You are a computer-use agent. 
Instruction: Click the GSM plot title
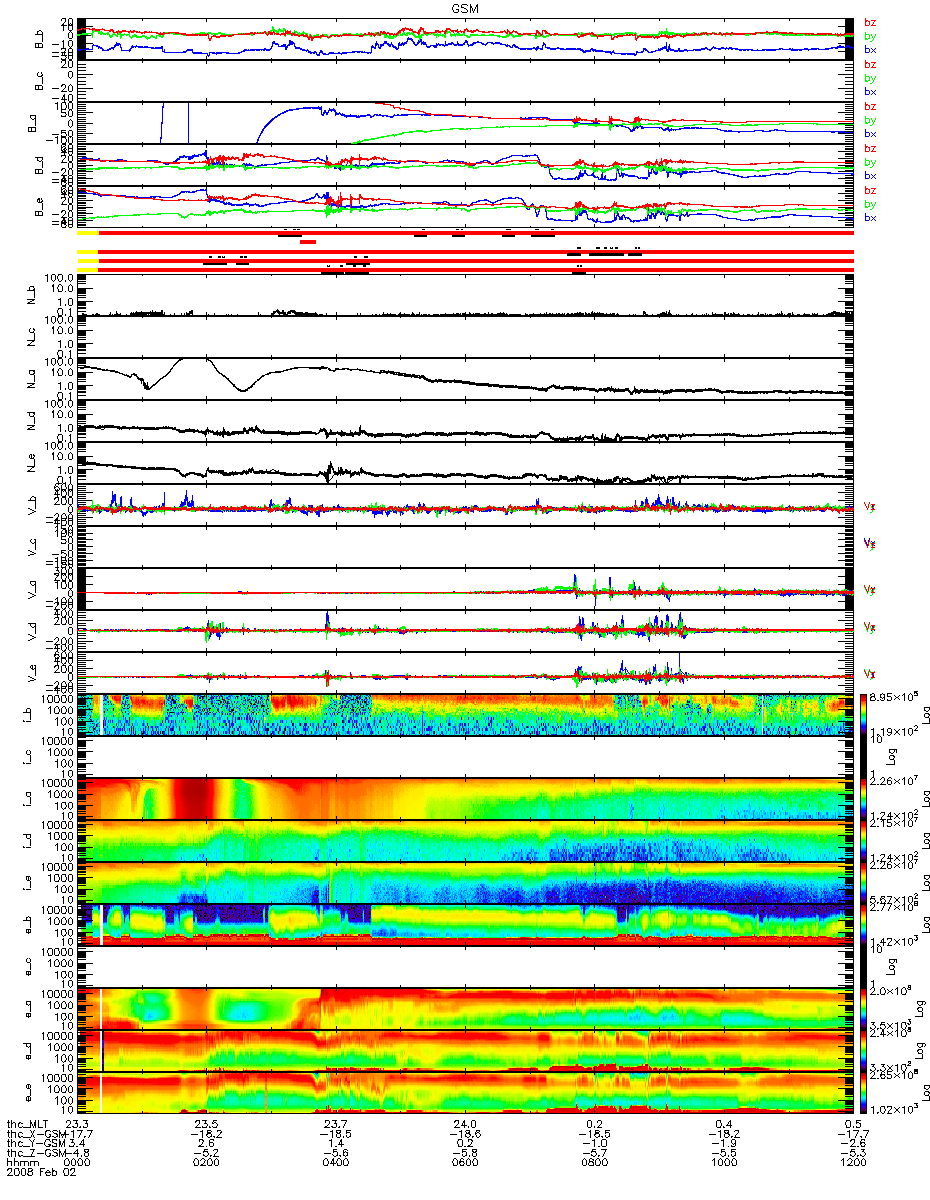[x=465, y=9]
